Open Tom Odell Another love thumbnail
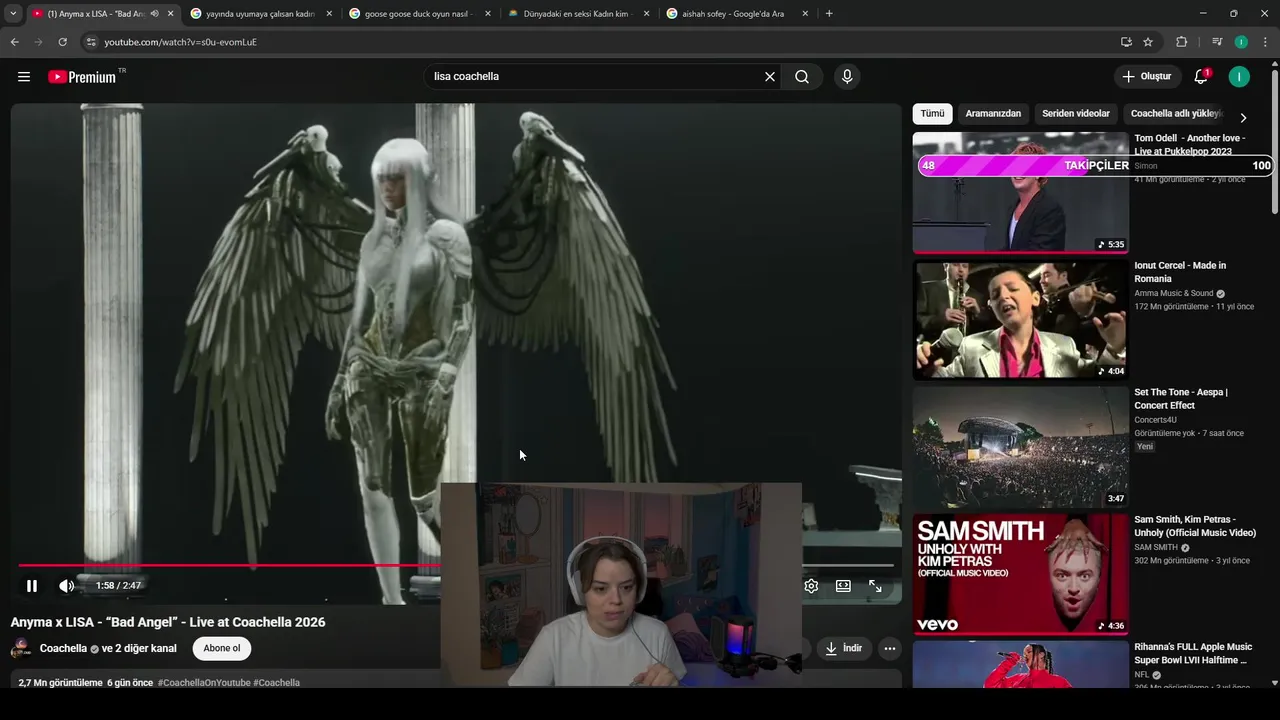1280x720 pixels. tap(1020, 192)
